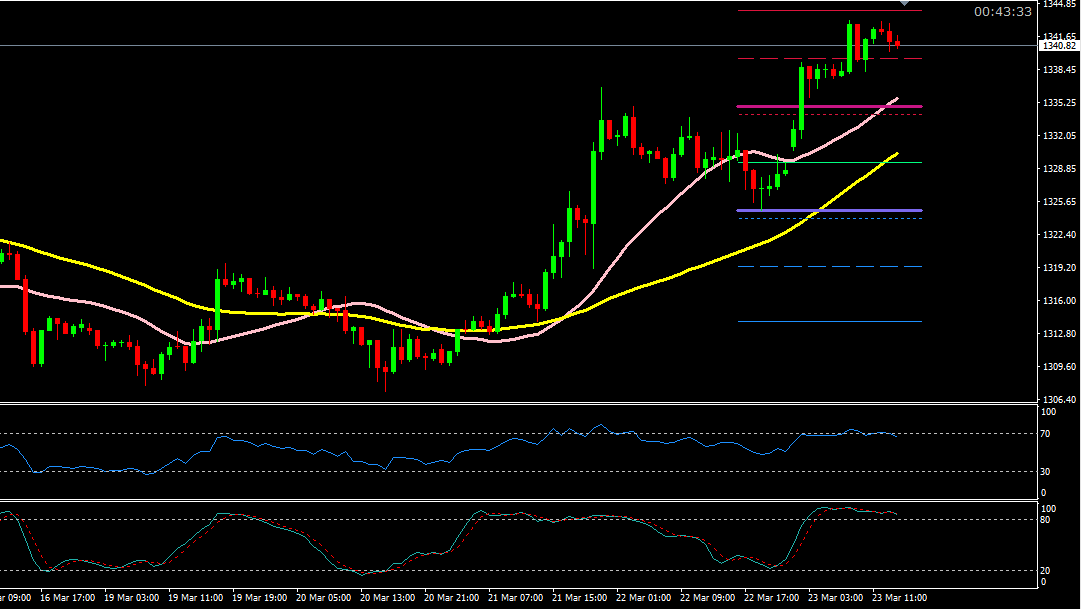Click the stochastic 80 level label
This screenshot has height=609, width=1082.
[x=1048, y=519]
